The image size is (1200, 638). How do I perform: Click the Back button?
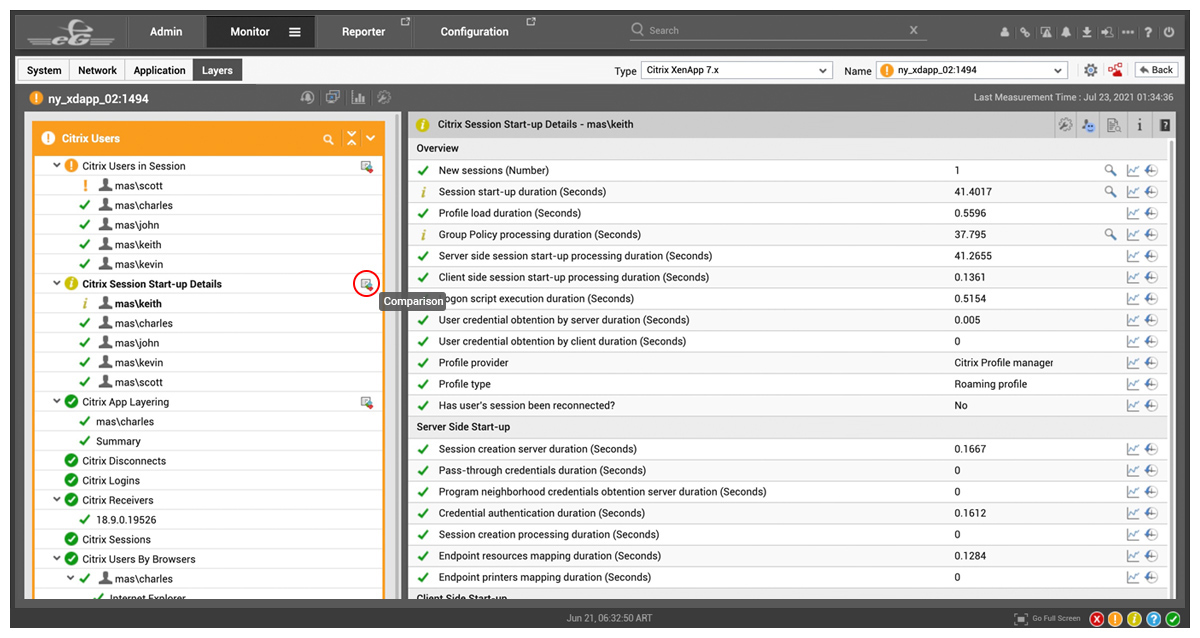(1156, 70)
